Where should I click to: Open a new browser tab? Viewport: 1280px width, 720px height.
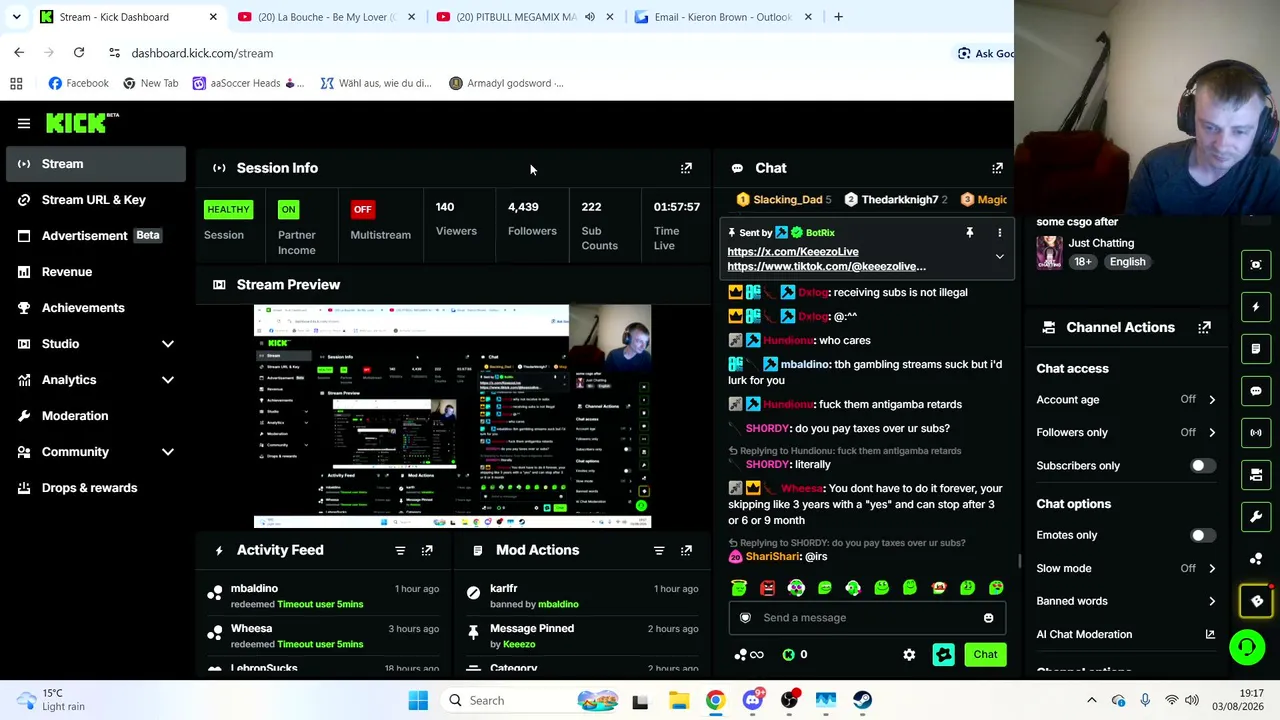pyautogui.click(x=838, y=17)
